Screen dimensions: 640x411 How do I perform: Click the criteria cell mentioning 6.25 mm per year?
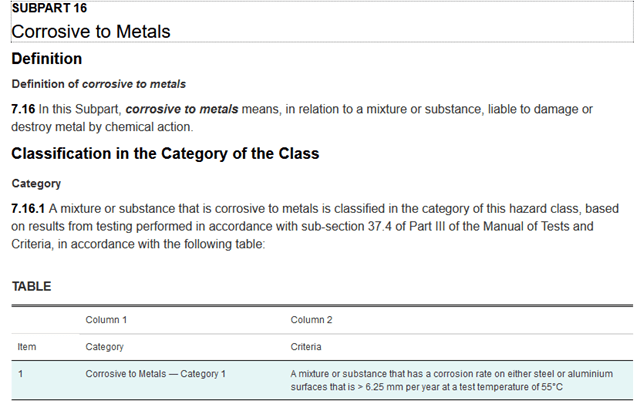coord(440,379)
